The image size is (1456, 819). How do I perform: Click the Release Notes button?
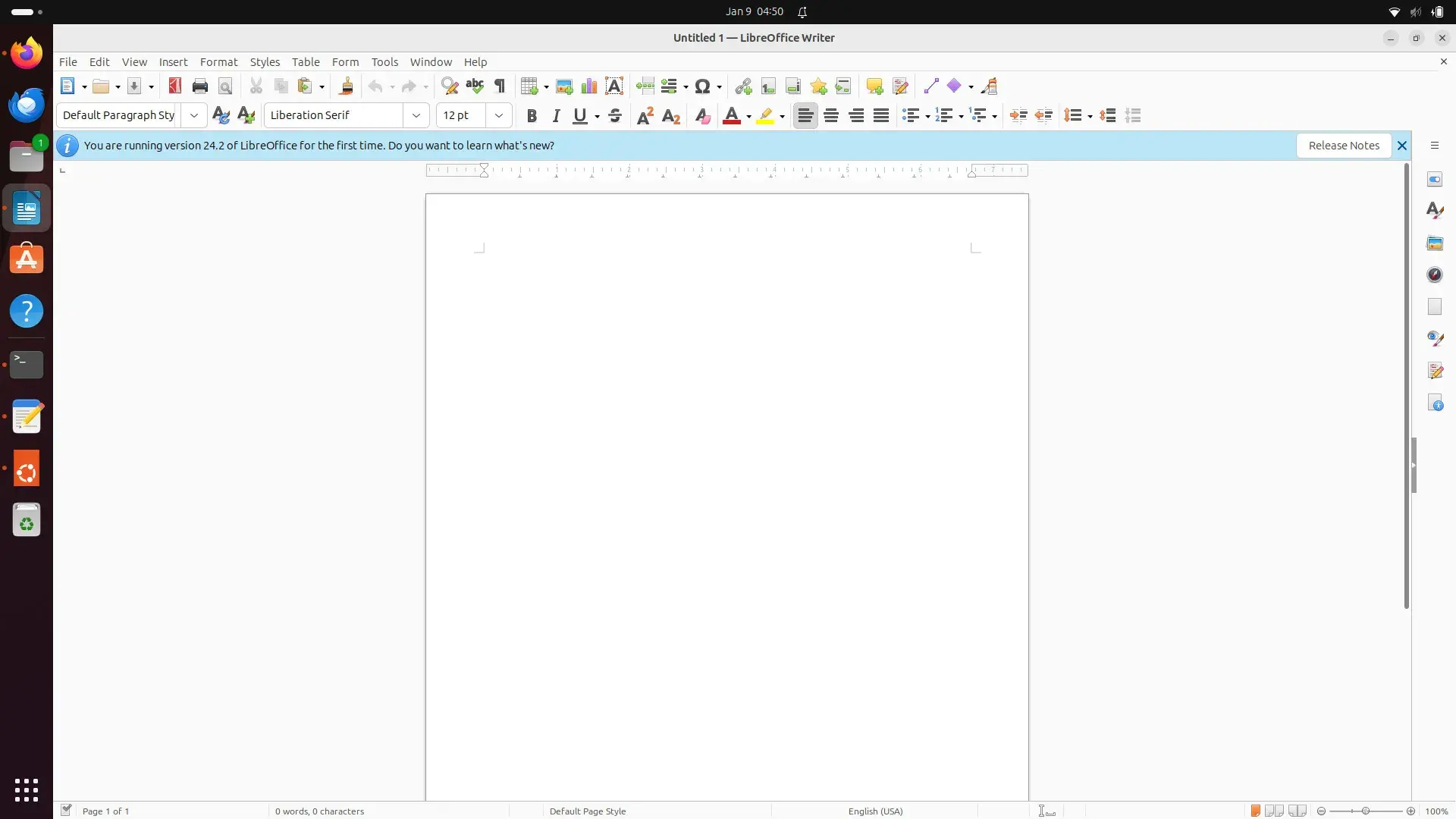[1343, 146]
